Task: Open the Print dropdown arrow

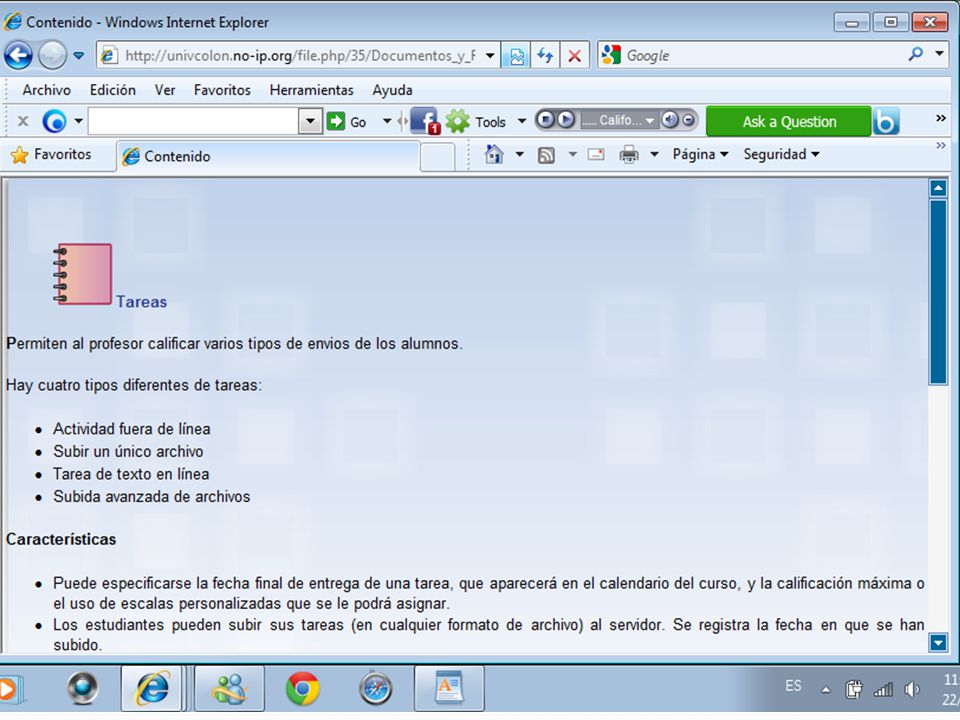Action: pyautogui.click(x=654, y=154)
